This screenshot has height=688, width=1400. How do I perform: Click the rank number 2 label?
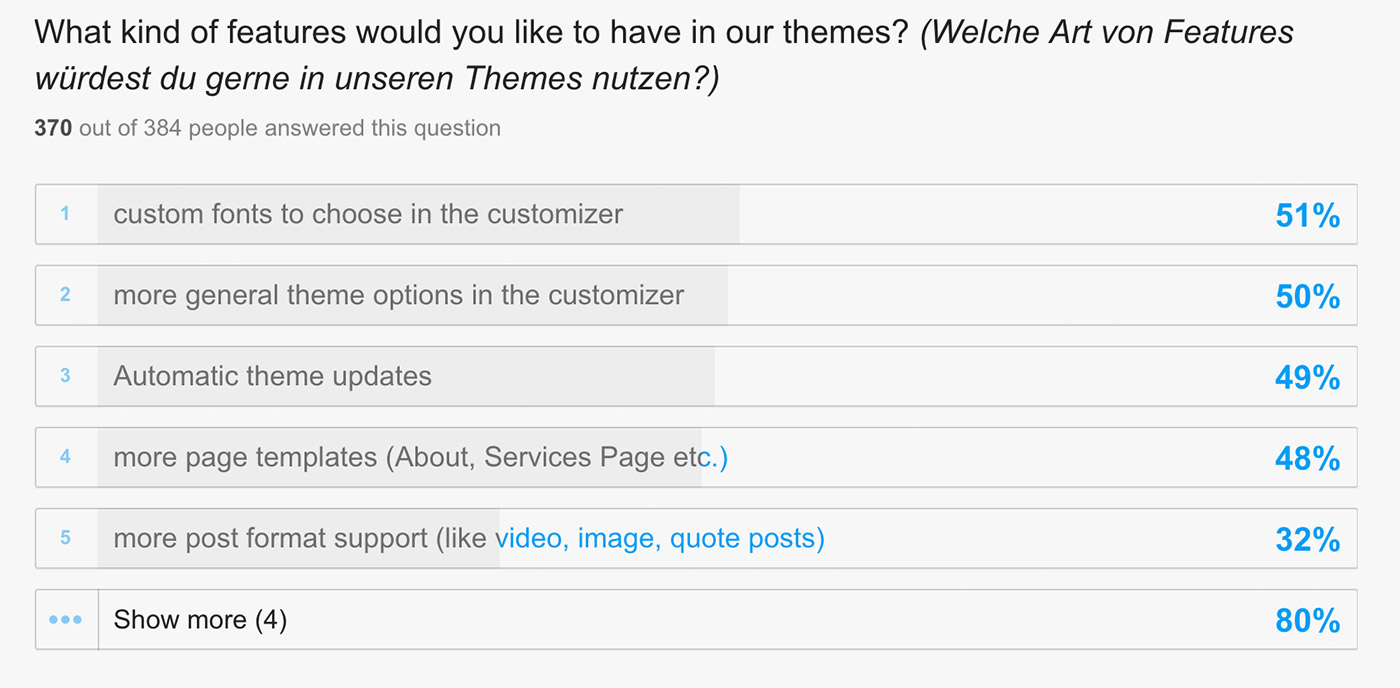pos(65,295)
